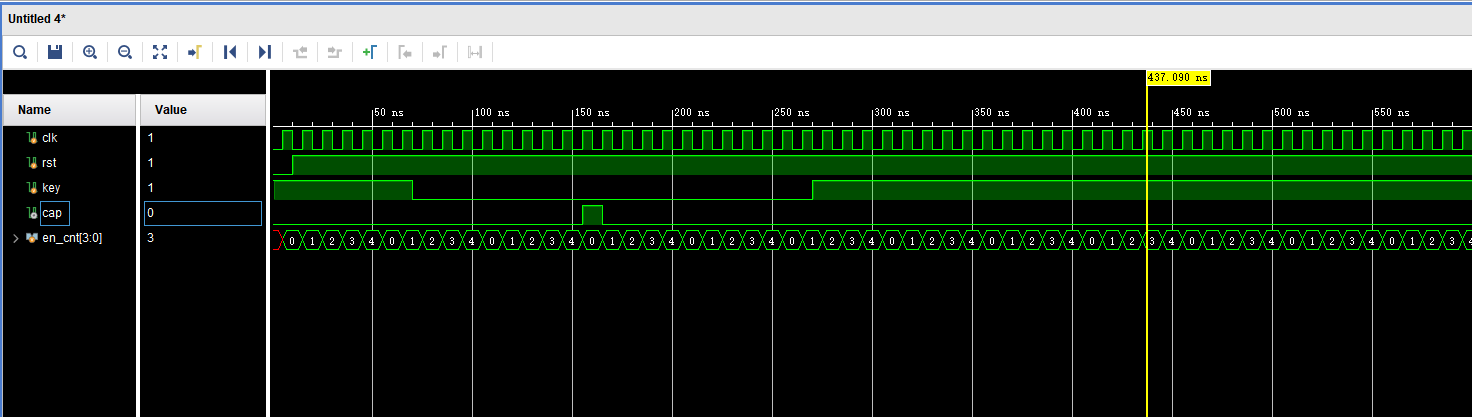The image size is (1472, 417).
Task: Click the yellow 437.090 ns cursor flag
Action: click(x=1178, y=77)
